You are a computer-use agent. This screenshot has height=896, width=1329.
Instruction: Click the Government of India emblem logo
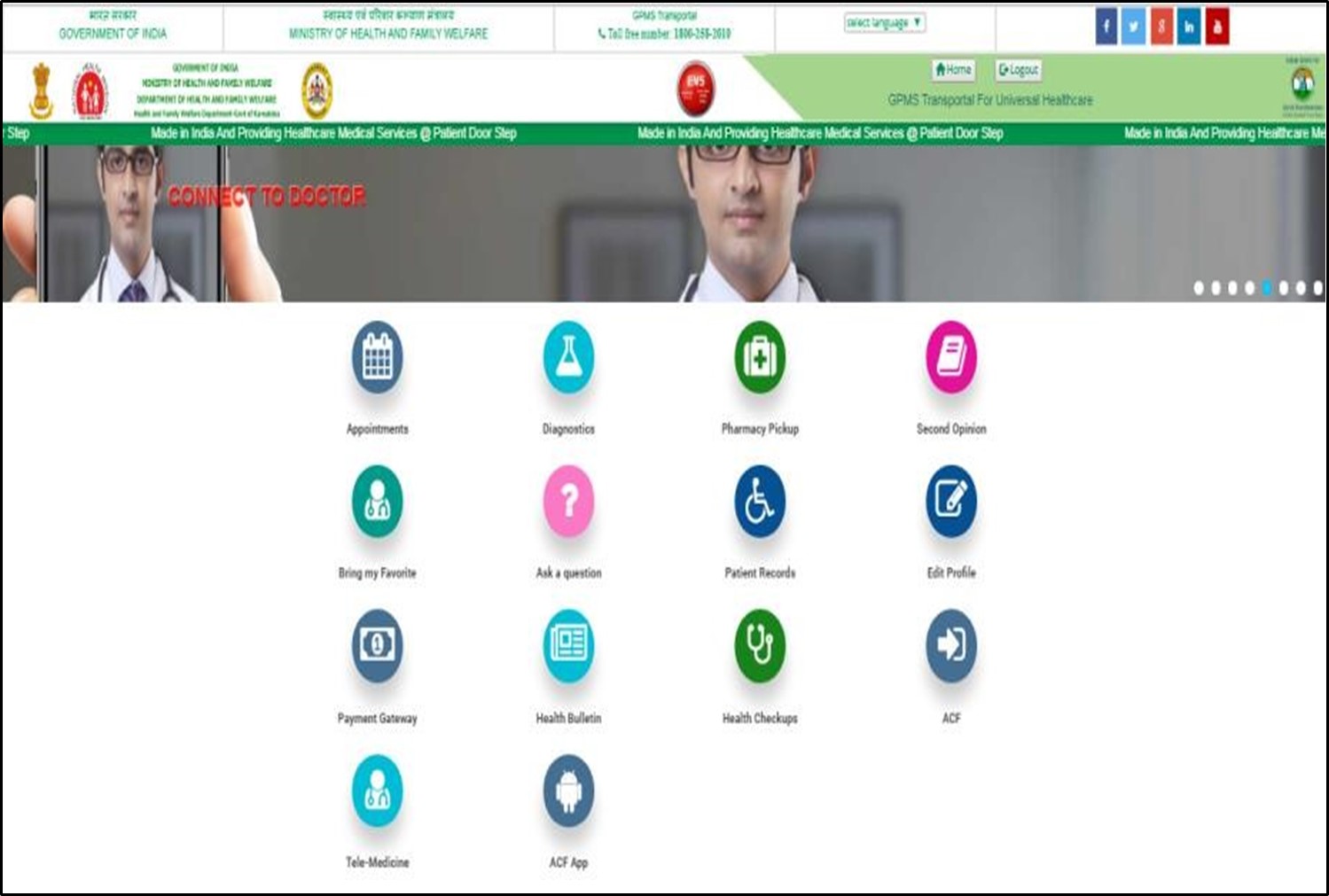41,90
